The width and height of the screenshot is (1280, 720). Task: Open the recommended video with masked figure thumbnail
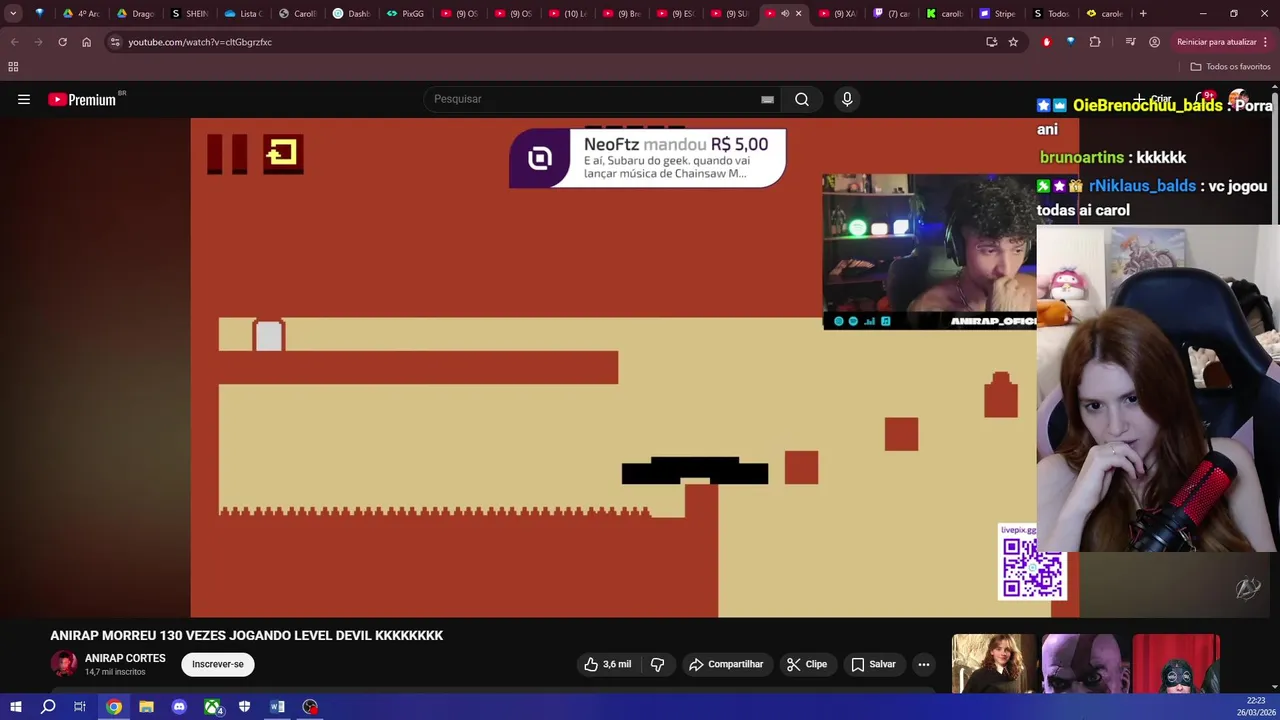click(x=1176, y=663)
